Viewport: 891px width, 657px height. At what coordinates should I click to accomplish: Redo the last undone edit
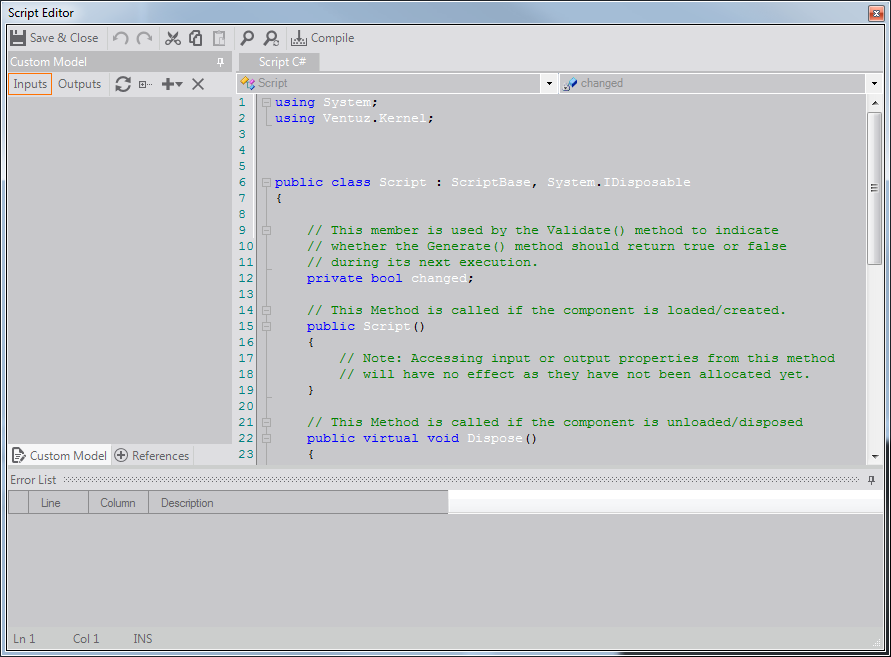[x=144, y=38]
